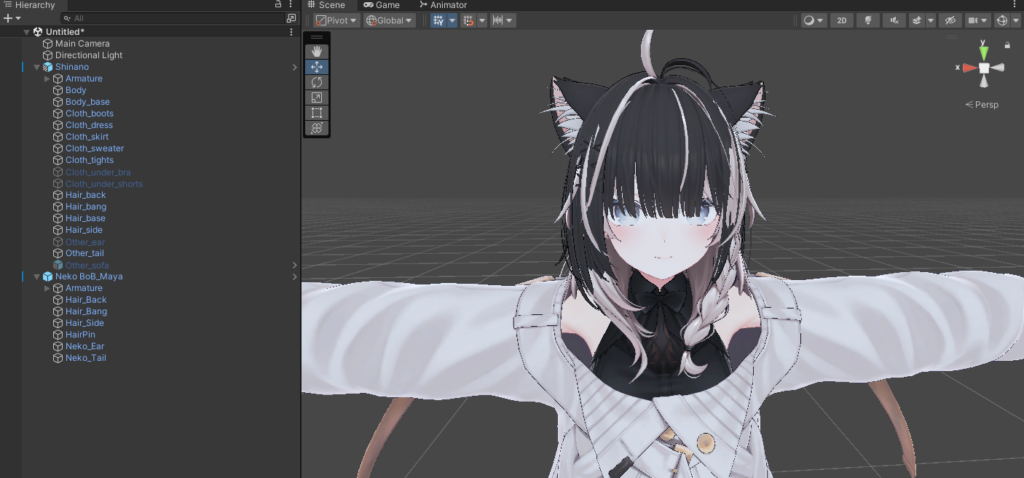Toggle grid snapping icon in Scene toolbar
This screenshot has height=478, width=1024.
click(438, 20)
